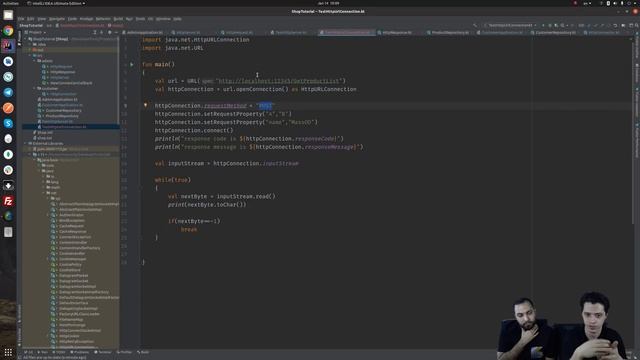Open the View menu
Screen dimensions: 640x360
[42, 19]
